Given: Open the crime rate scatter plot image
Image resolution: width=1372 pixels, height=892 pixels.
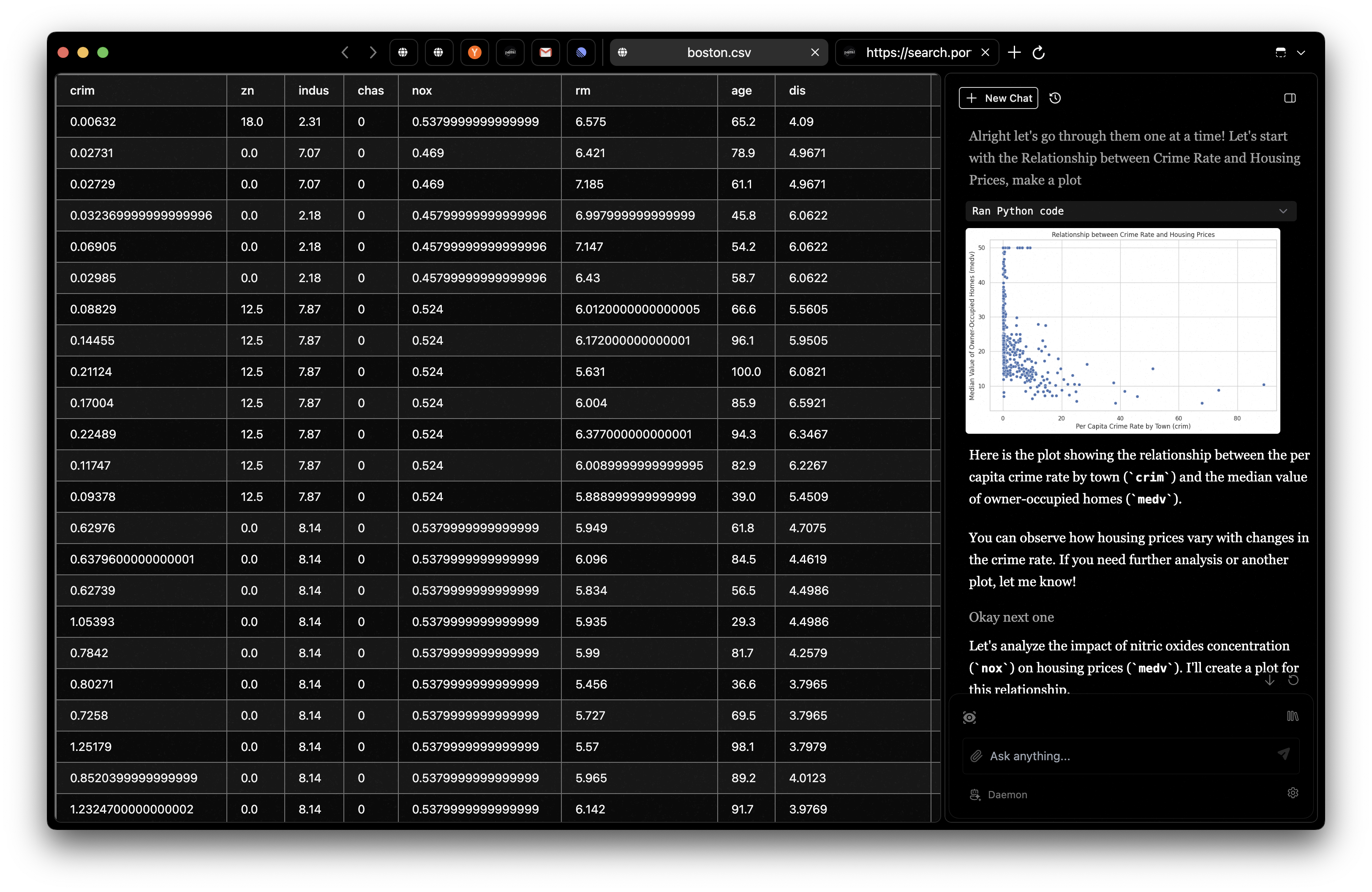Looking at the screenshot, I should coord(1122,331).
